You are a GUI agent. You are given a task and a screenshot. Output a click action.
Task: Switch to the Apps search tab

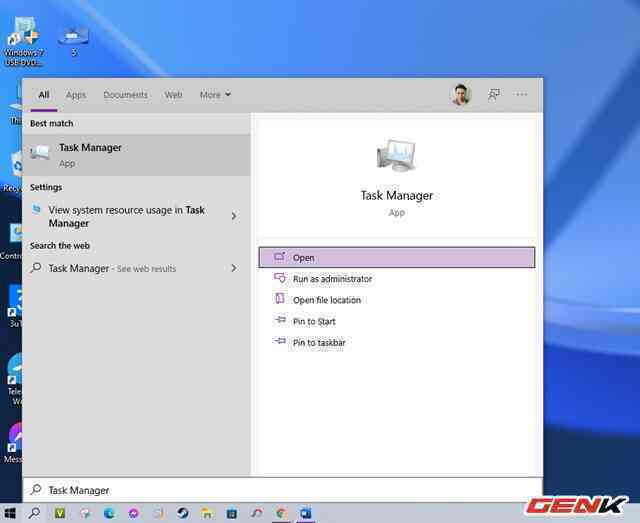click(76, 95)
